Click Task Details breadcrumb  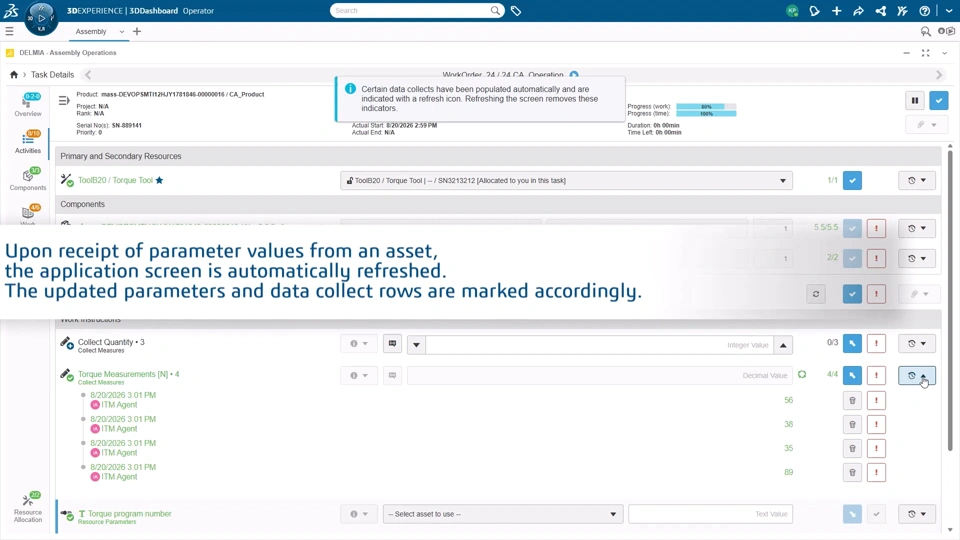[x=53, y=75]
